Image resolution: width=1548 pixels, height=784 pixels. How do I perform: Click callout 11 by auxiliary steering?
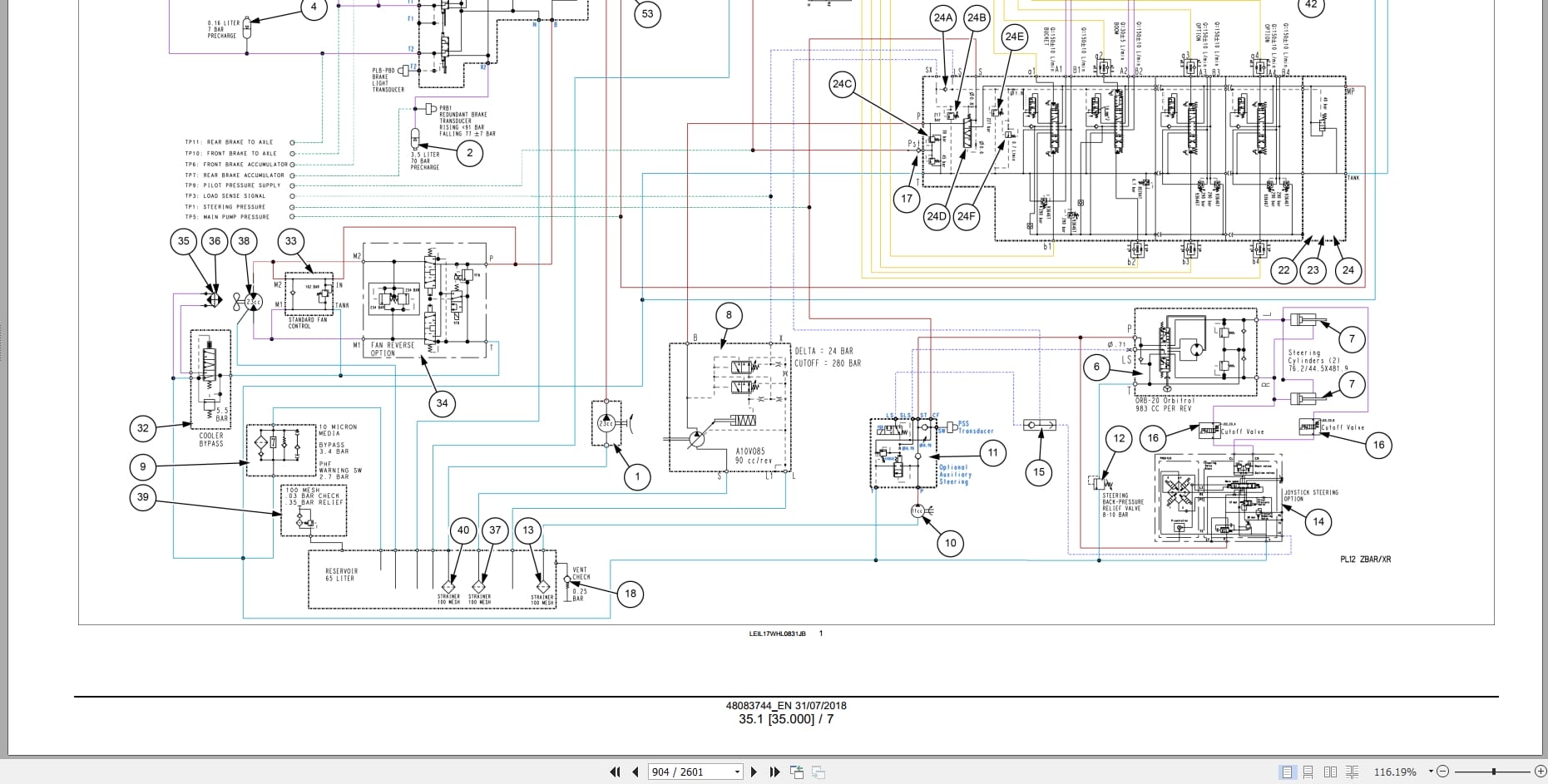[992, 453]
